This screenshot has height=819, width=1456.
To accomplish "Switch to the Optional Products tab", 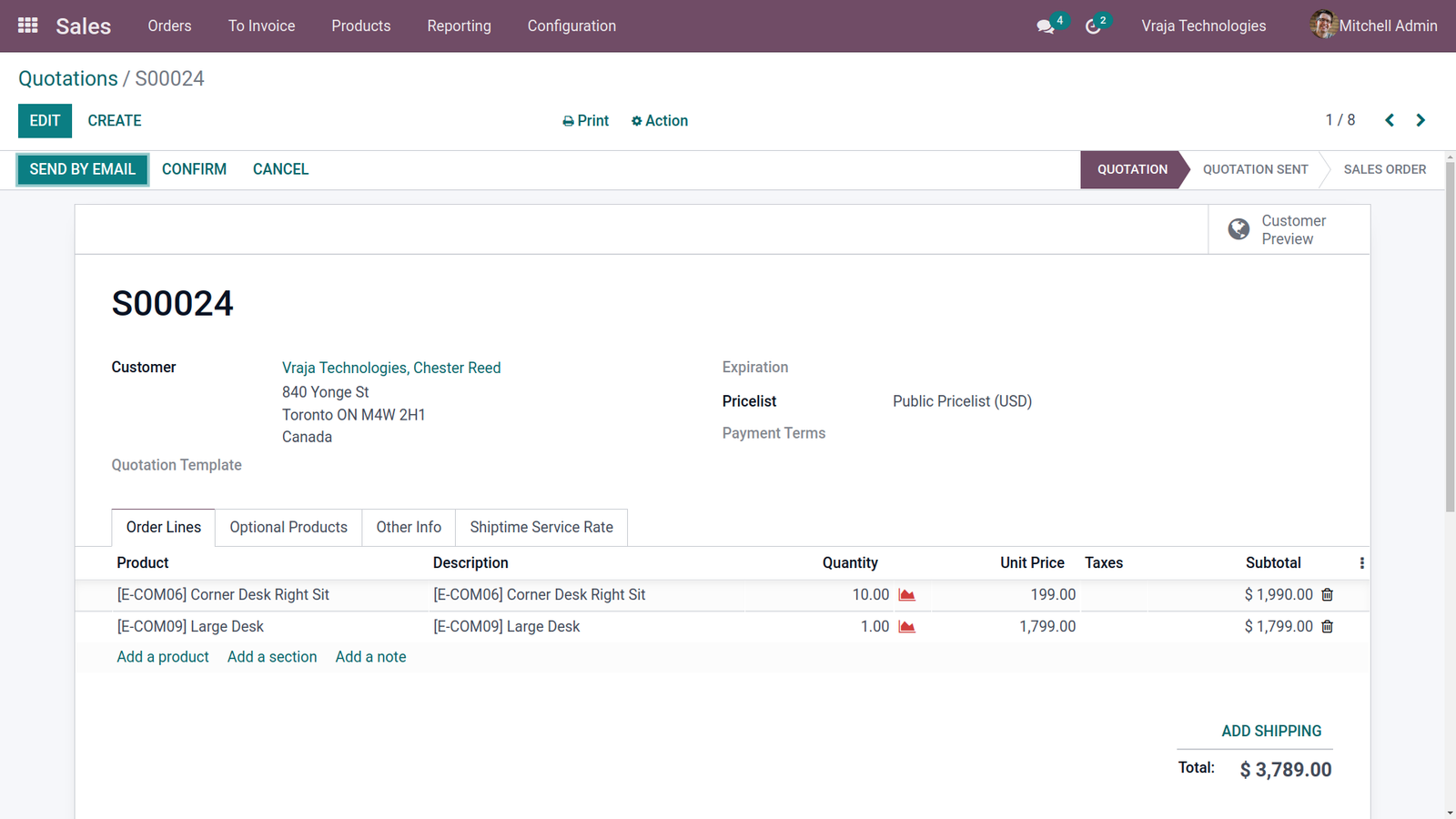I will (288, 527).
